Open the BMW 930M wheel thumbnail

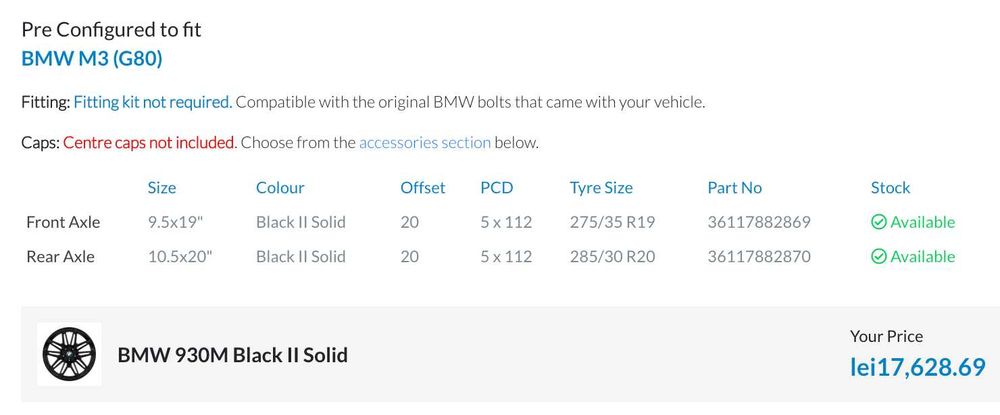coord(67,354)
